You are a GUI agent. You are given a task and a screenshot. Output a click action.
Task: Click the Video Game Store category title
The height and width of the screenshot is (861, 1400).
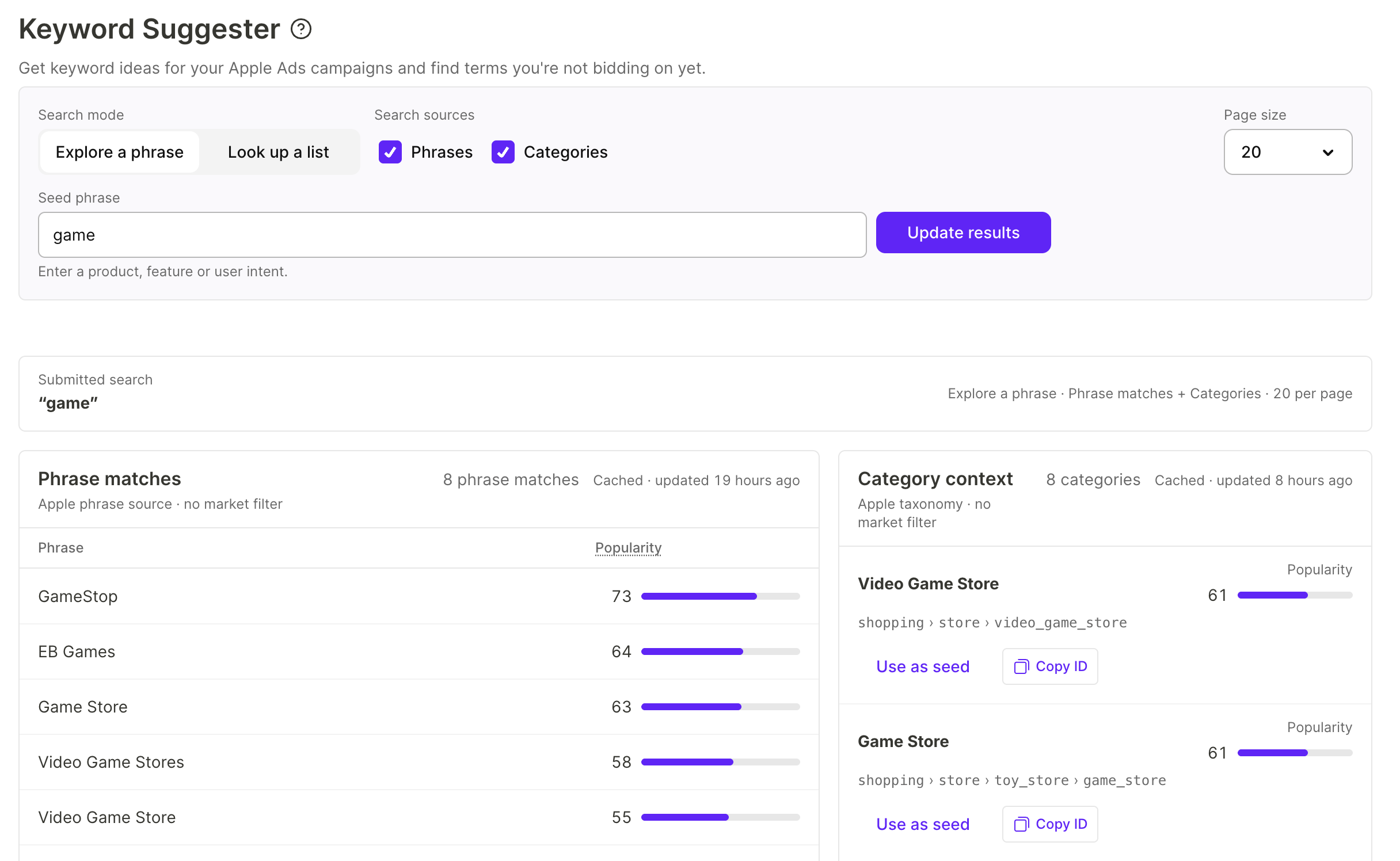click(928, 584)
